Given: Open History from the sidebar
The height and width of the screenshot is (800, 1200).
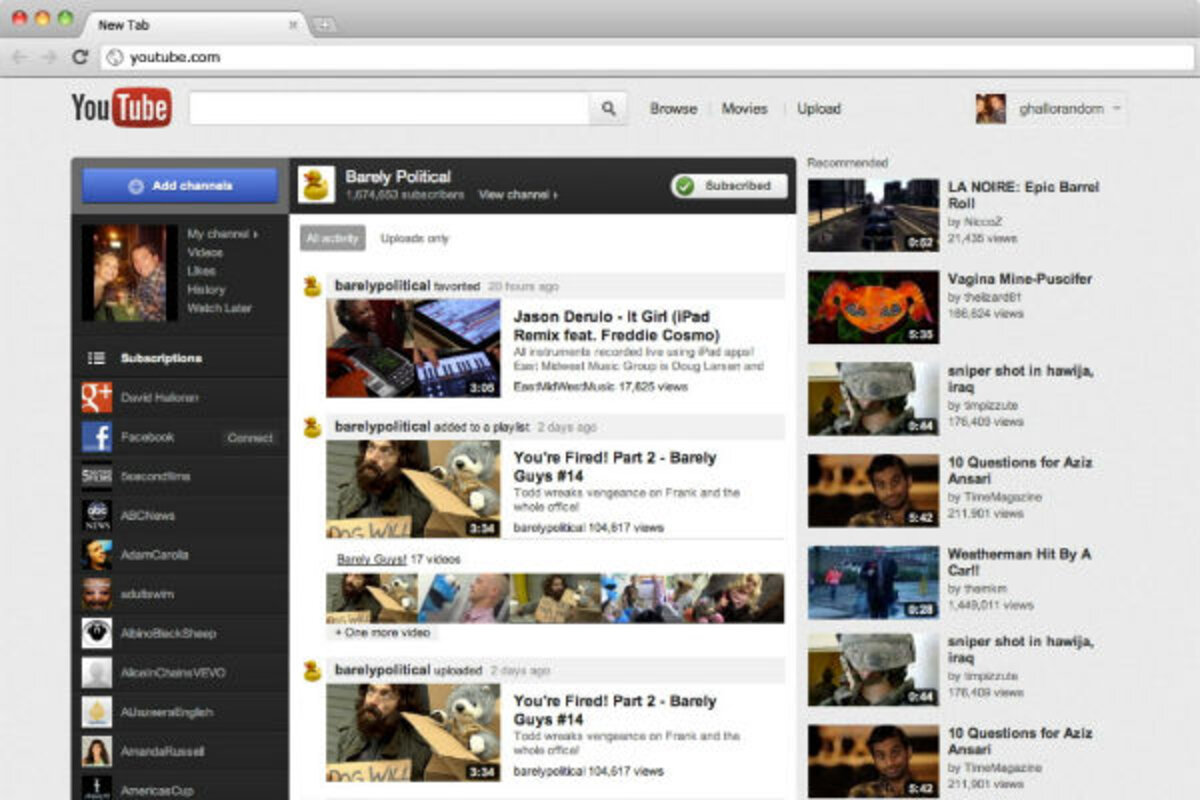Looking at the screenshot, I should tap(206, 290).
